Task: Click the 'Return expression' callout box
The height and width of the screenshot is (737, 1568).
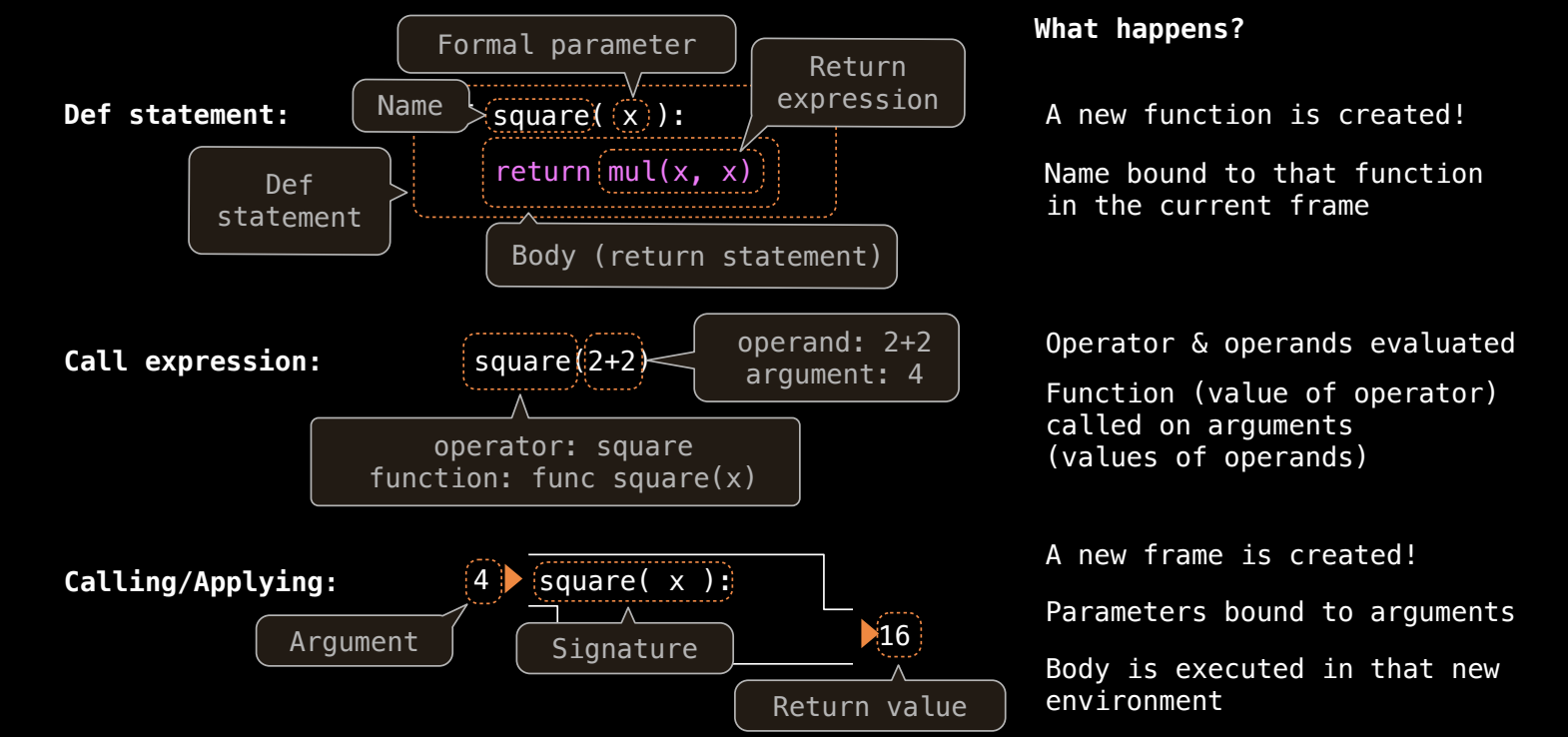Action: (858, 83)
